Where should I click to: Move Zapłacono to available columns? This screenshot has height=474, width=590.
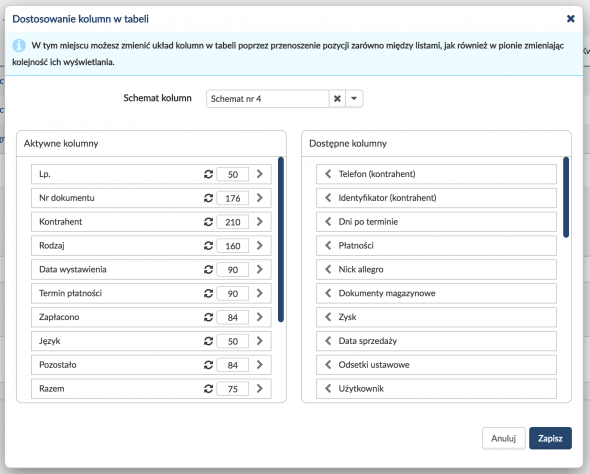[x=260, y=317]
